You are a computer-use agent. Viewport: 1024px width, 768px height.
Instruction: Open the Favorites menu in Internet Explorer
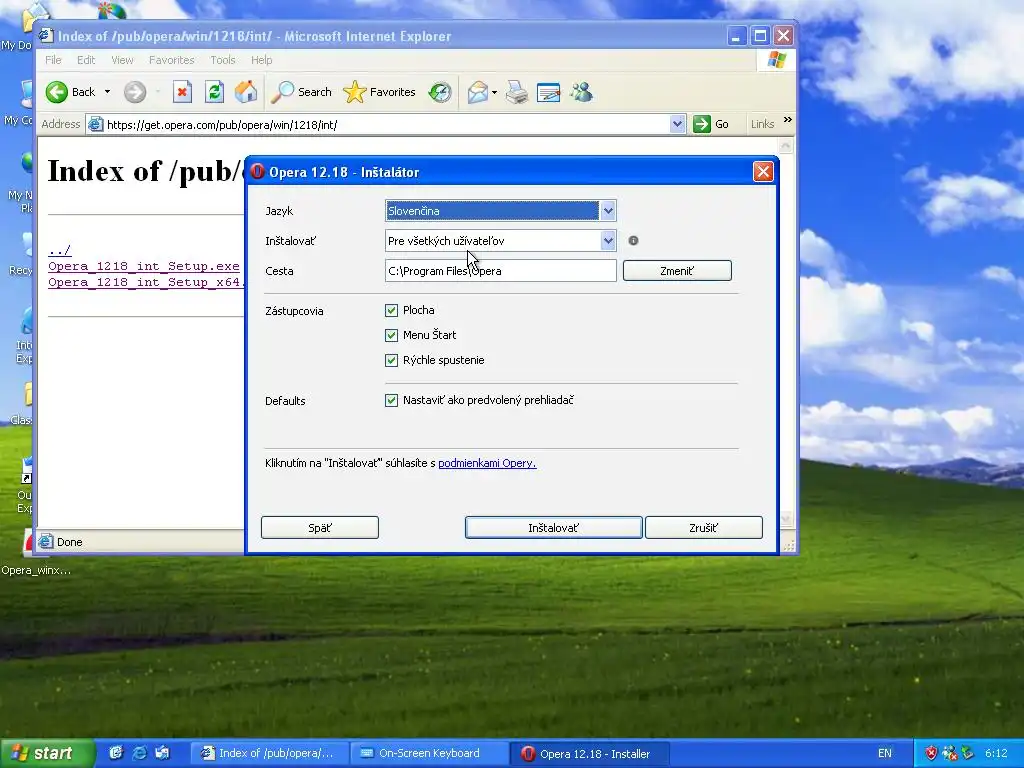click(x=171, y=60)
